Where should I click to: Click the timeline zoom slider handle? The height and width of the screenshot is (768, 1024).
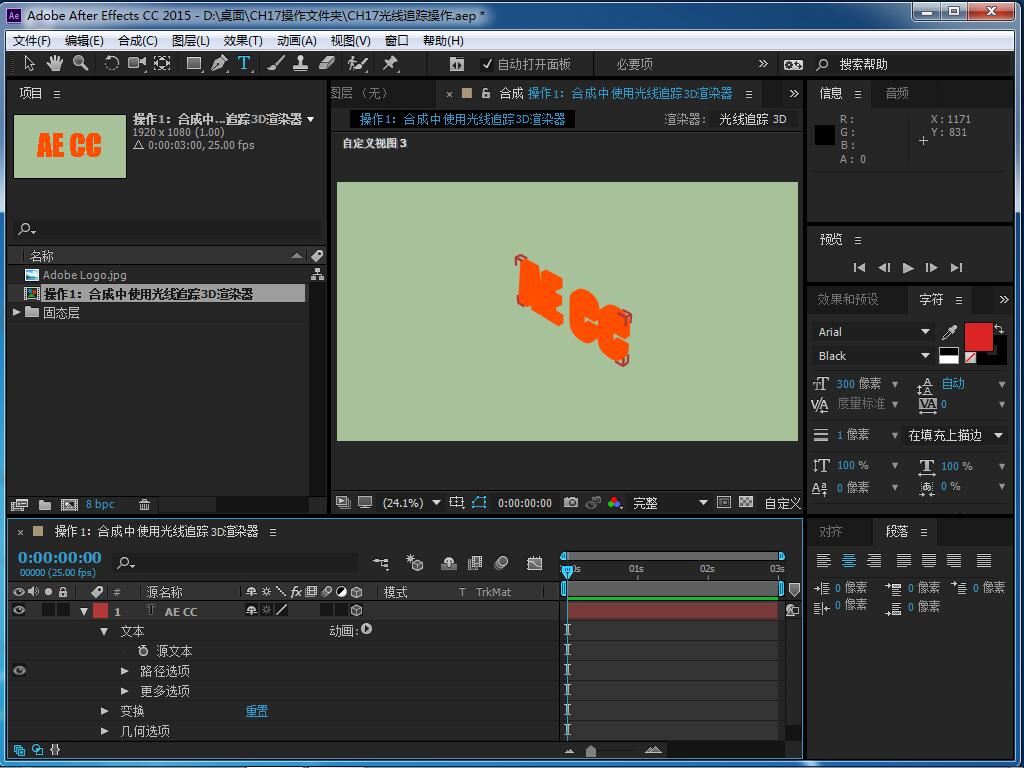point(590,751)
